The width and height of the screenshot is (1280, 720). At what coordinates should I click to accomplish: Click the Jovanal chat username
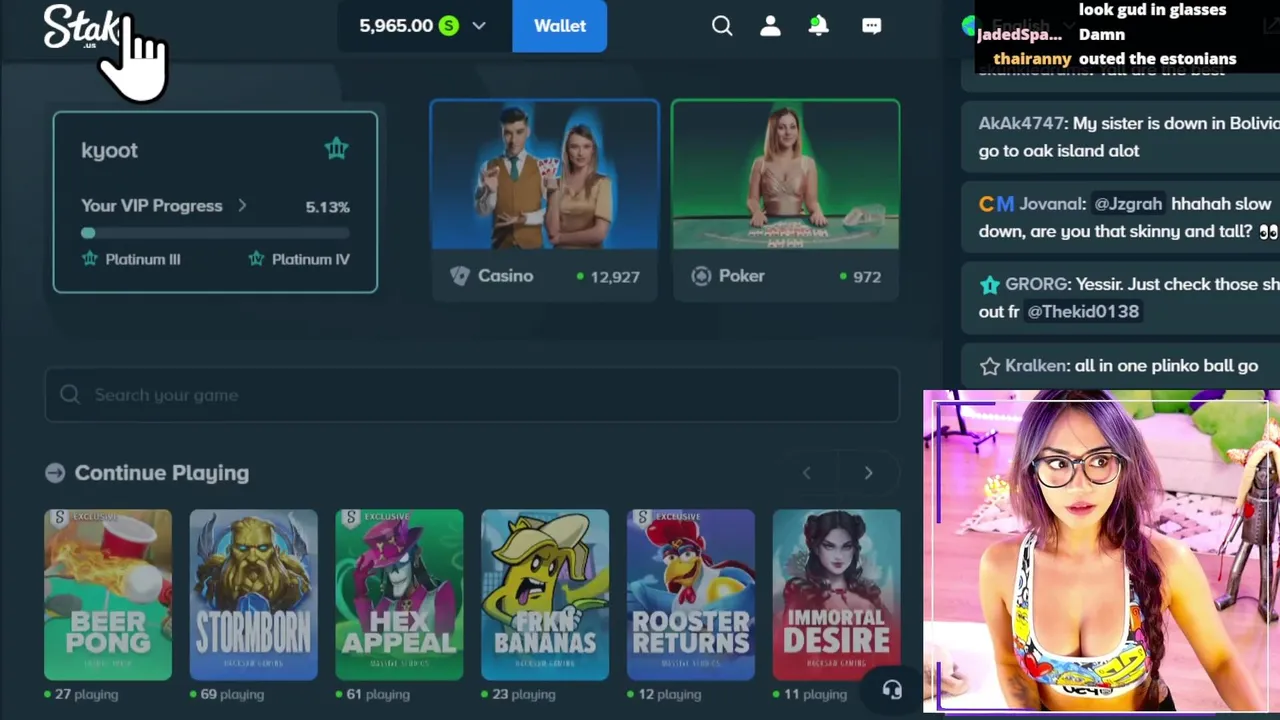tap(1052, 204)
